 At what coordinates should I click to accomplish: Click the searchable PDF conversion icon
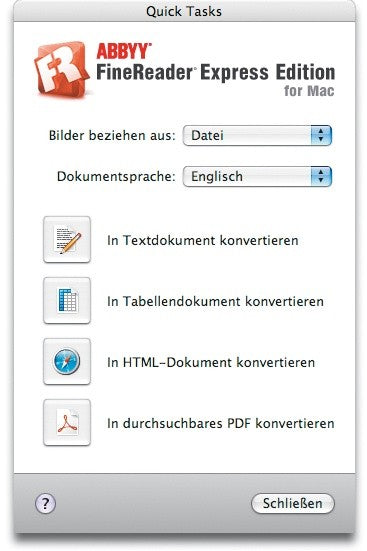click(67, 422)
